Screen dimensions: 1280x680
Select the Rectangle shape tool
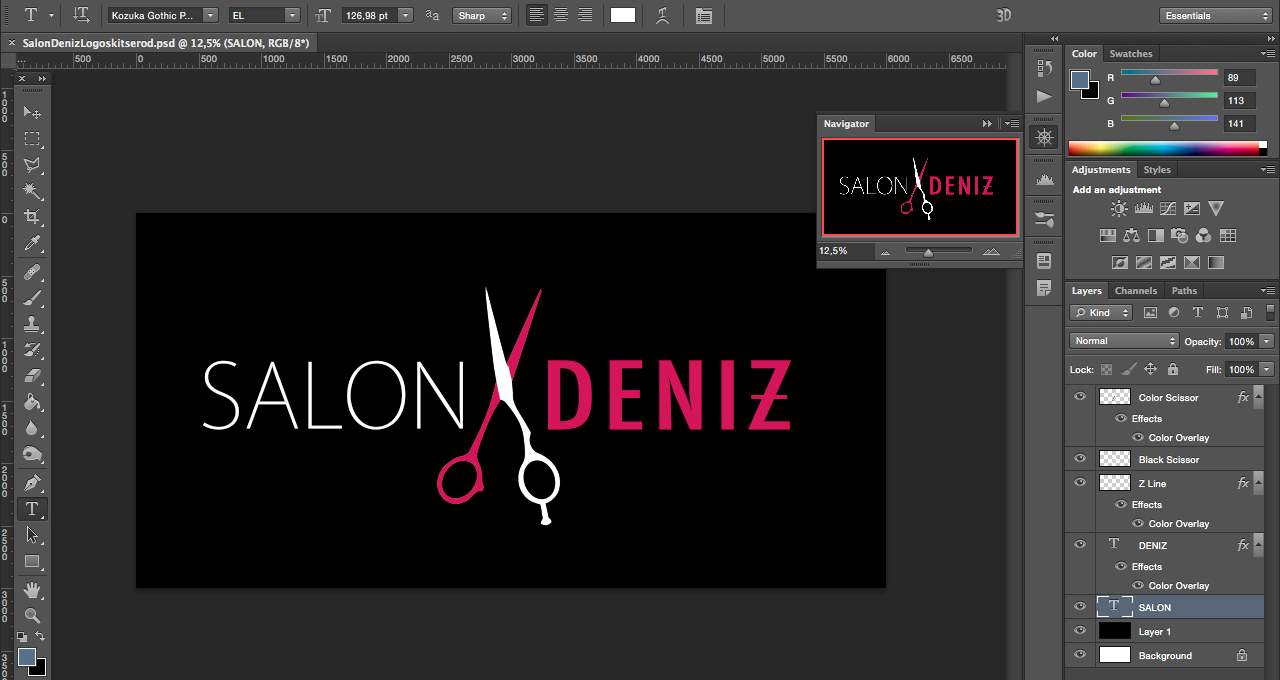point(32,561)
